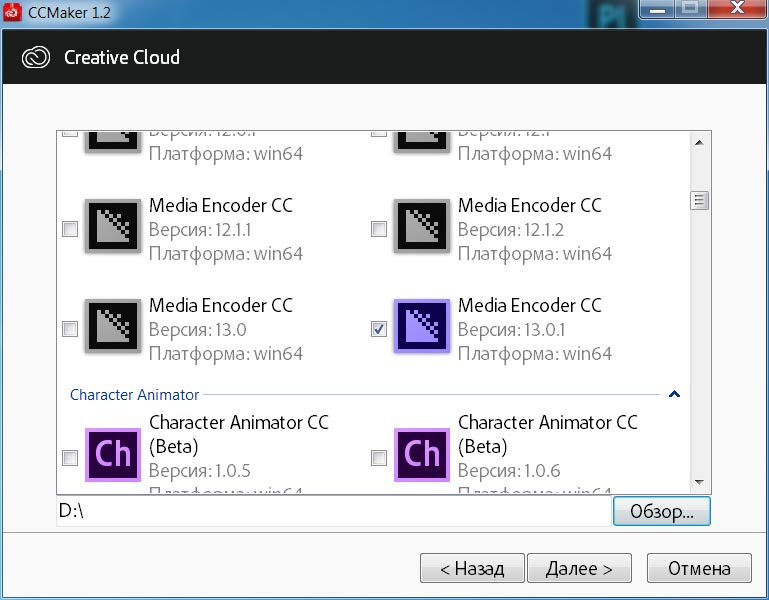Viewport: 769px width, 600px height.
Task: Click Character Animator CC (Beta) 1.0.5 title
Action: pyautogui.click(x=238, y=434)
